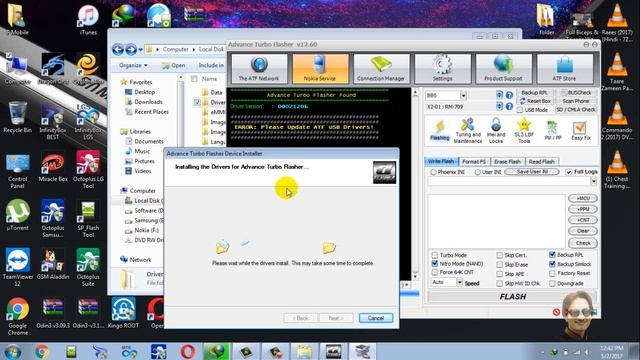
Task: Open the PM / PP tool
Action: click(x=553, y=131)
